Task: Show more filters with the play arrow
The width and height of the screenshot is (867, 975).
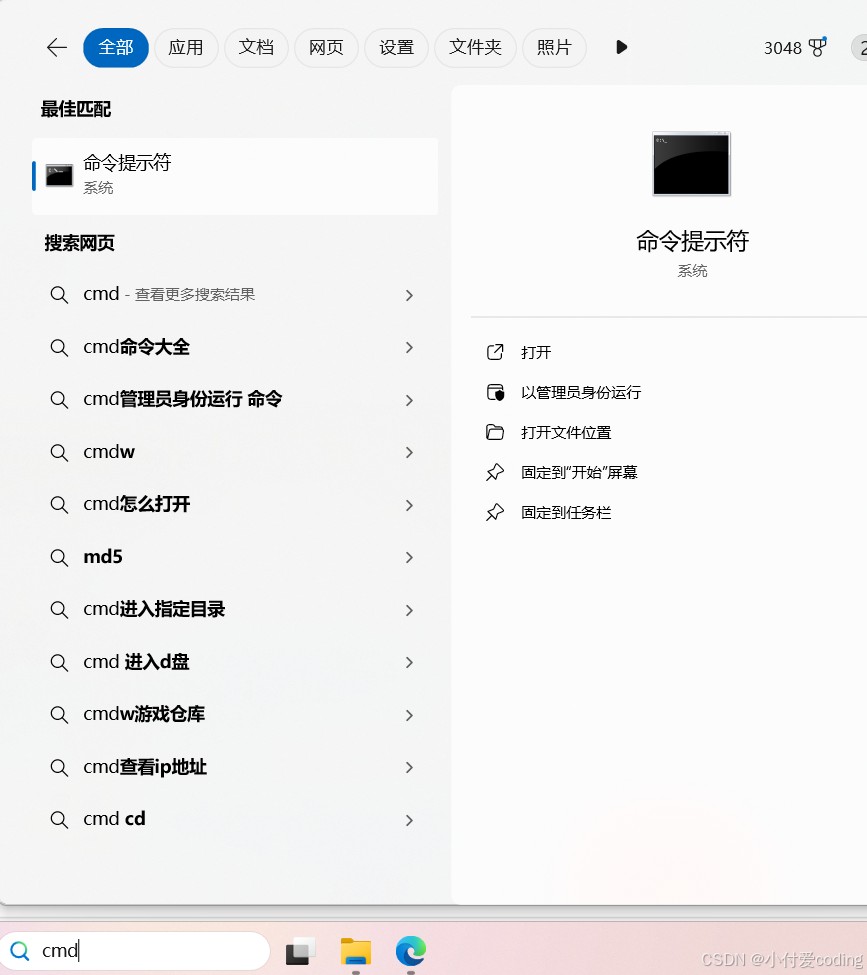Action: click(621, 47)
